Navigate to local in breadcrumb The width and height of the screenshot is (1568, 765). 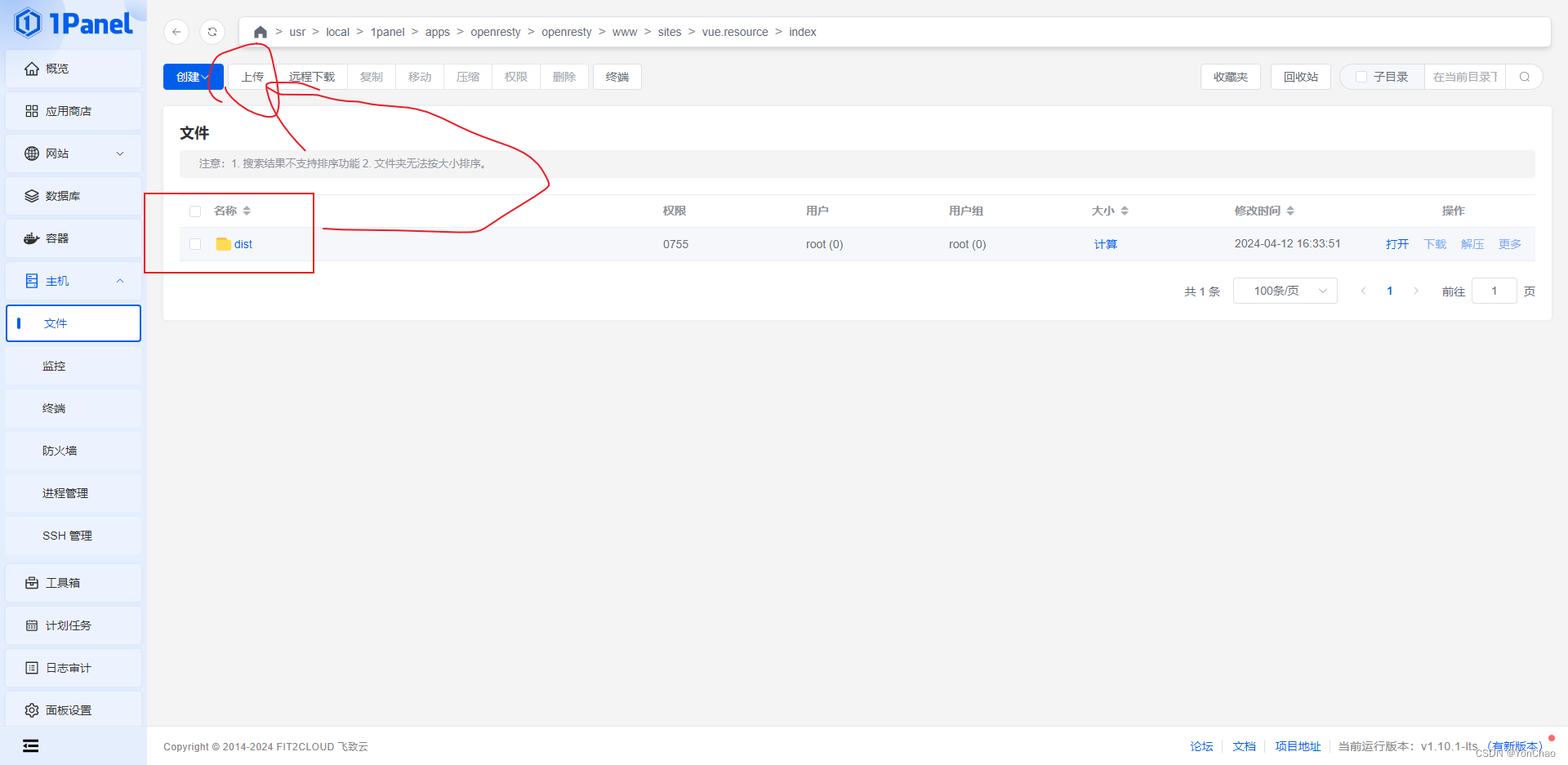point(337,32)
